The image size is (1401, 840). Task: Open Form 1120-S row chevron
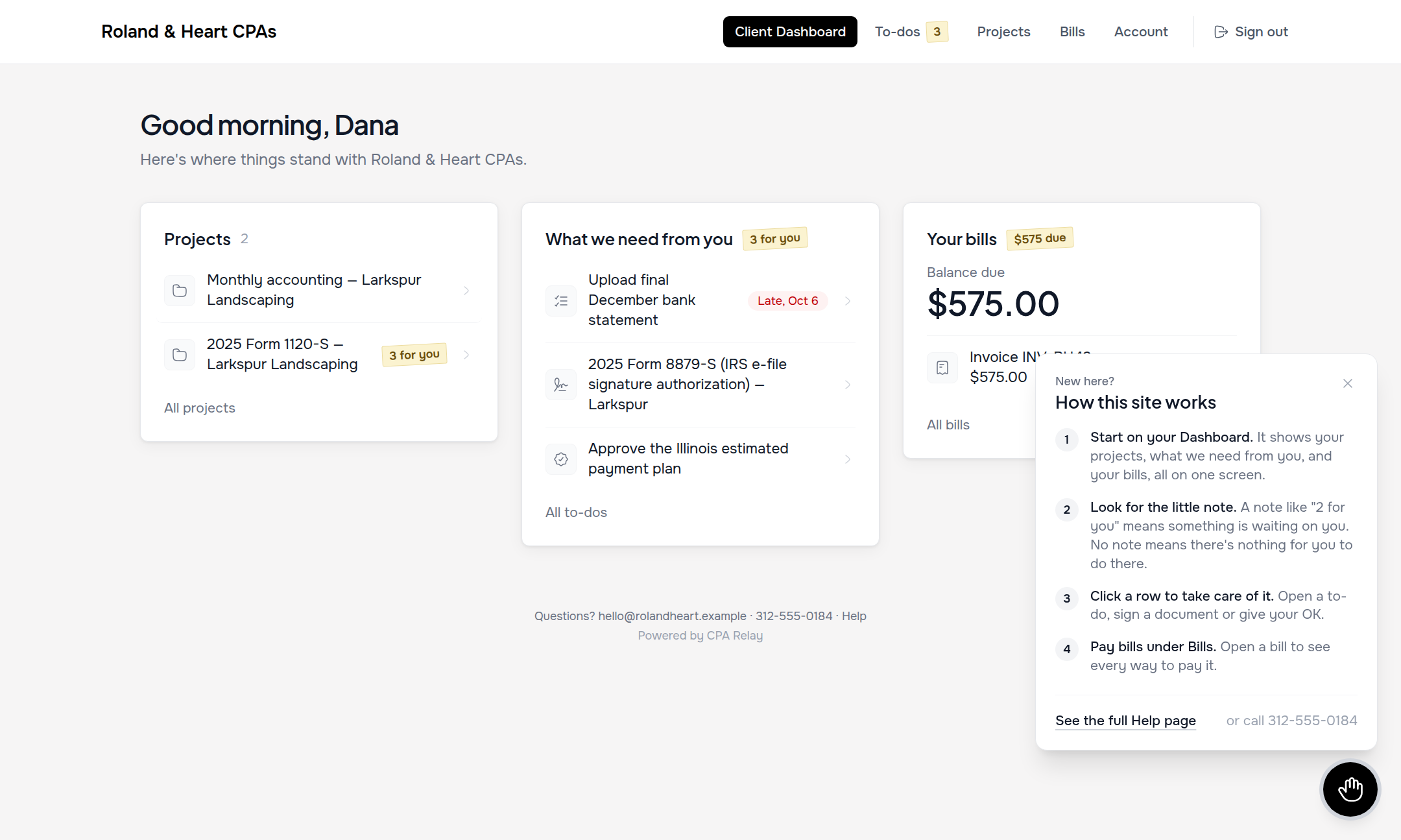466,355
